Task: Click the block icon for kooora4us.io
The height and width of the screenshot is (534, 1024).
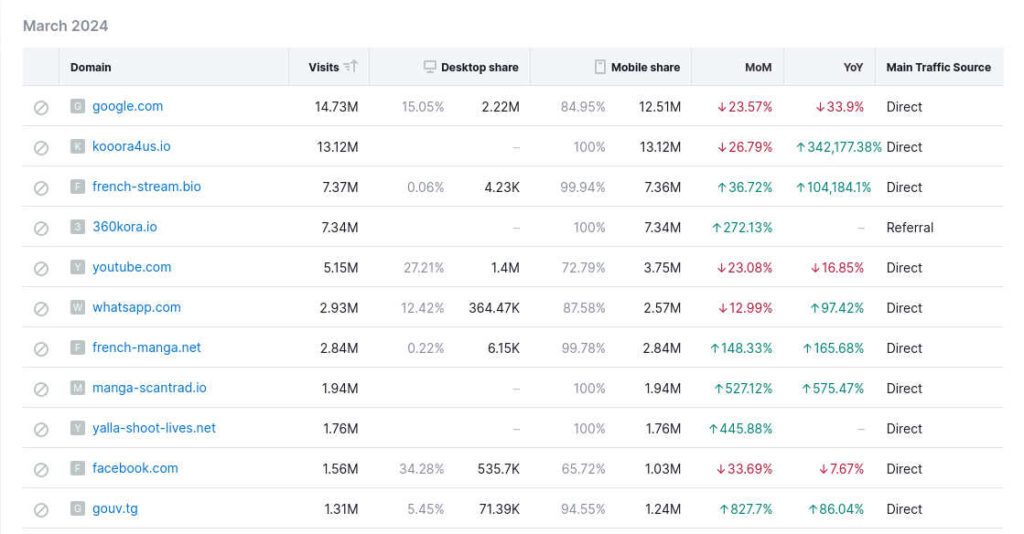Action: point(41,148)
